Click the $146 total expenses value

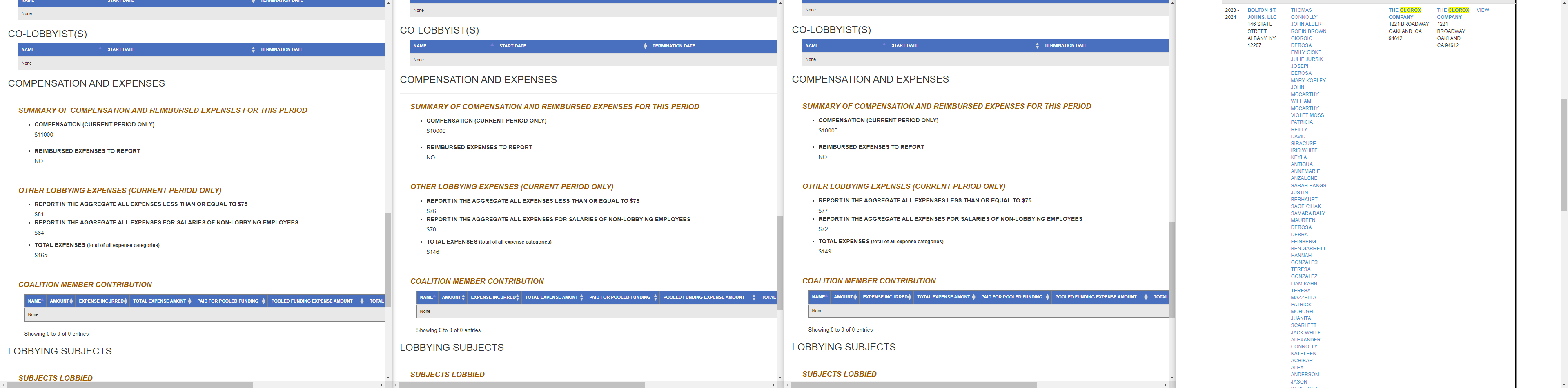433,251
